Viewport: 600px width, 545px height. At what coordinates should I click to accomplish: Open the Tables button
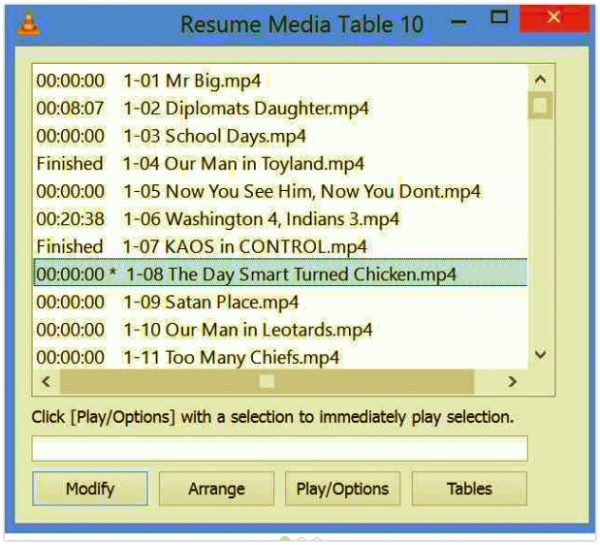tap(470, 489)
